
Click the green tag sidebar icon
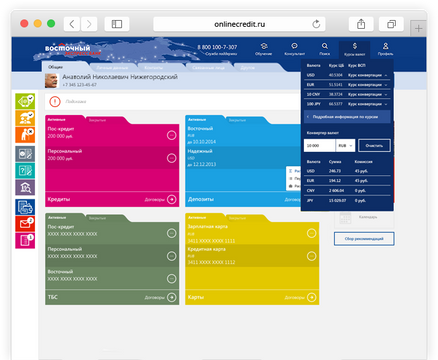coord(25,101)
